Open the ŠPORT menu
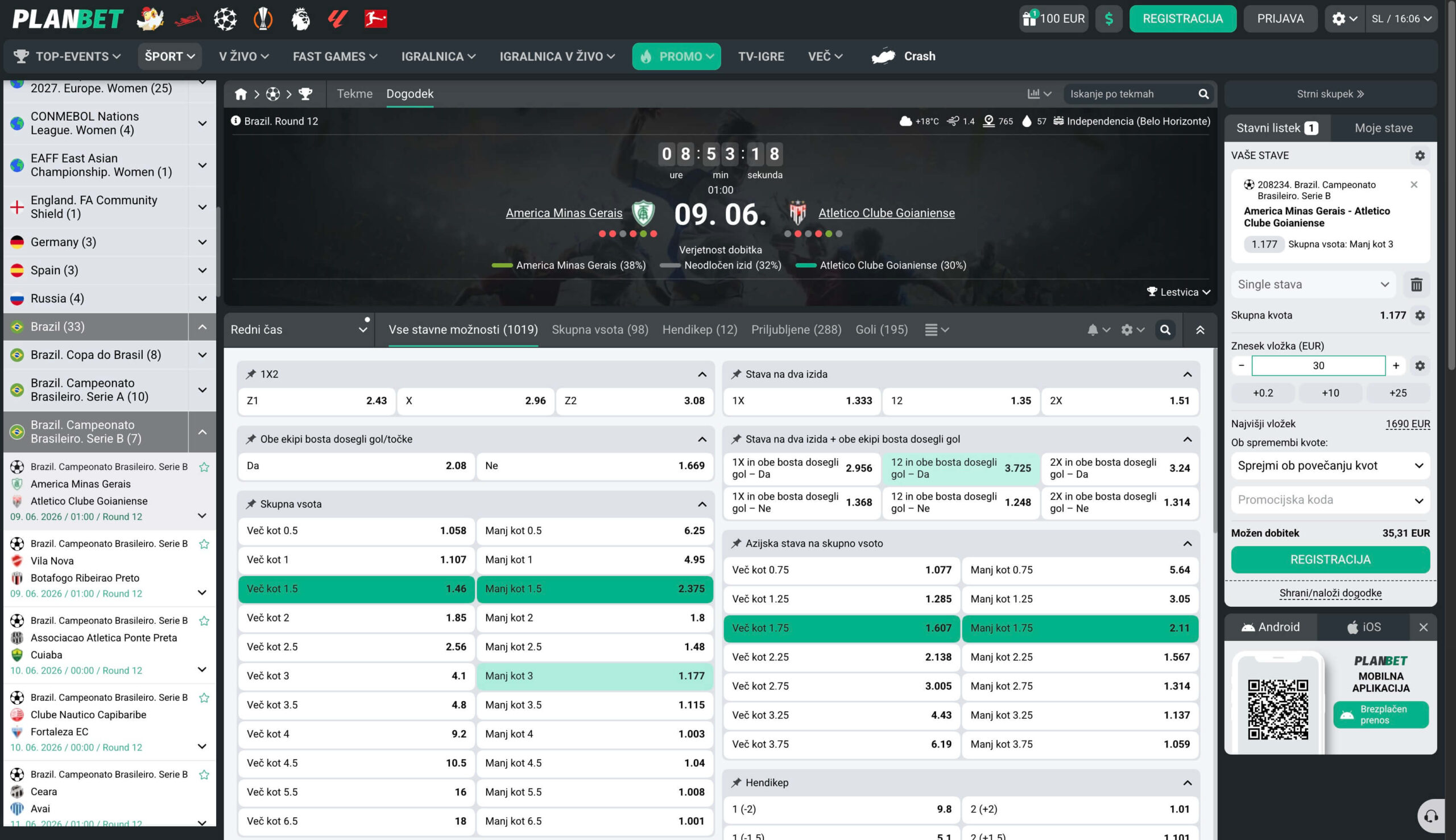The width and height of the screenshot is (1456, 840). point(169,56)
